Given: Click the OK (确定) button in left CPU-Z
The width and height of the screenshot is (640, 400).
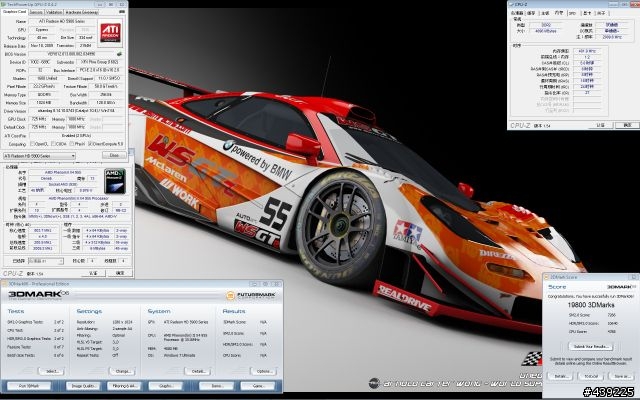Looking at the screenshot, I should click(x=120, y=273).
